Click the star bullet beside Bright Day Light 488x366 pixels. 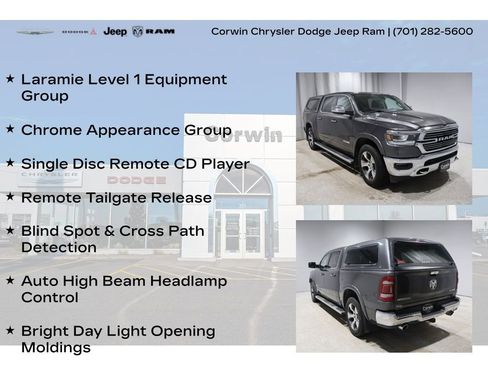coord(10,330)
